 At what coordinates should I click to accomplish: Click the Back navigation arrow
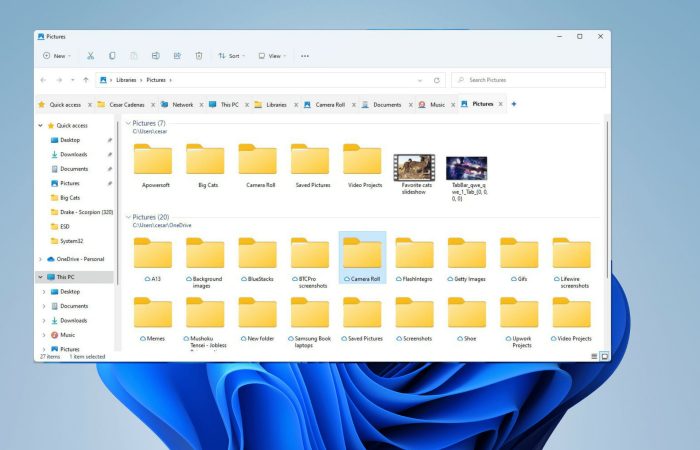pyautogui.click(x=43, y=80)
